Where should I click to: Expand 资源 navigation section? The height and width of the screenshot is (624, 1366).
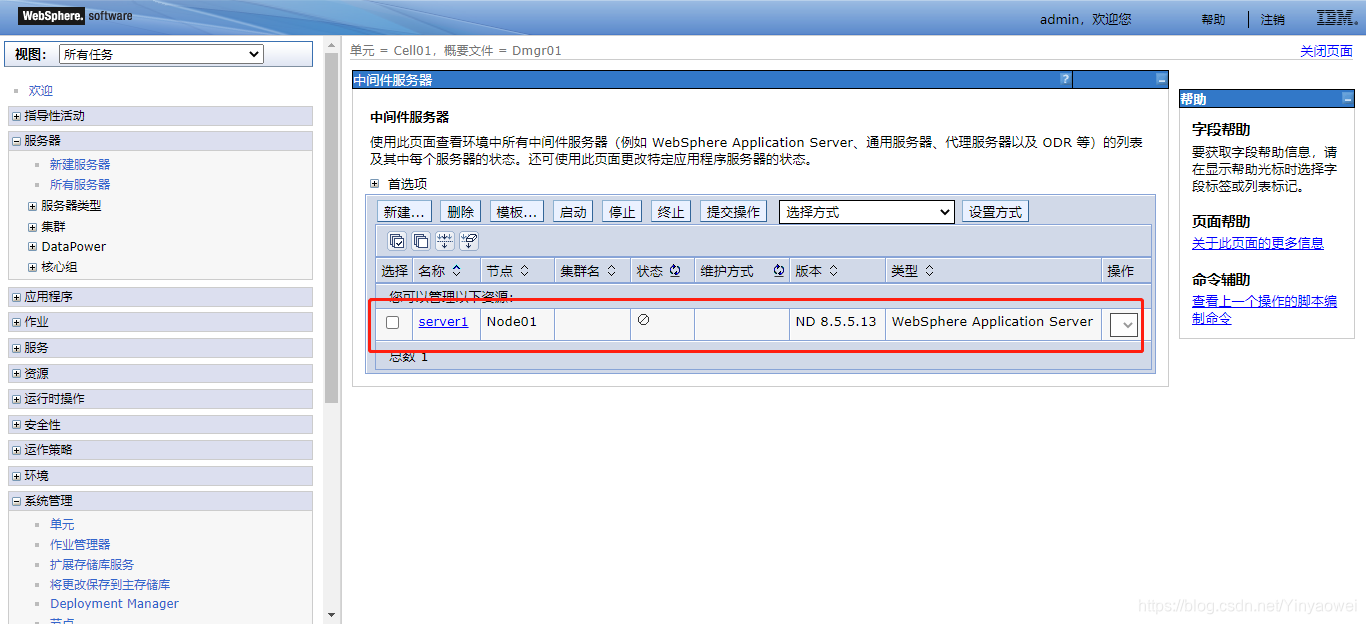(x=16, y=373)
